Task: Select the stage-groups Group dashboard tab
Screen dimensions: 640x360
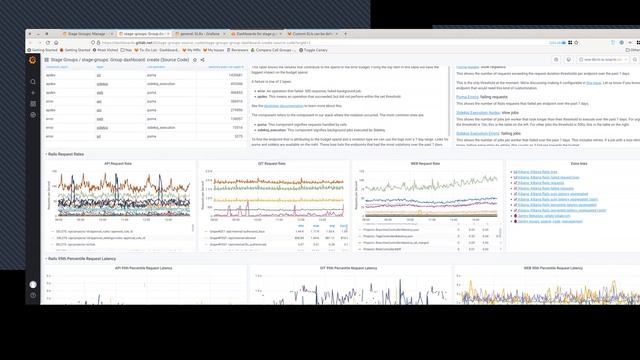Action: [144, 34]
